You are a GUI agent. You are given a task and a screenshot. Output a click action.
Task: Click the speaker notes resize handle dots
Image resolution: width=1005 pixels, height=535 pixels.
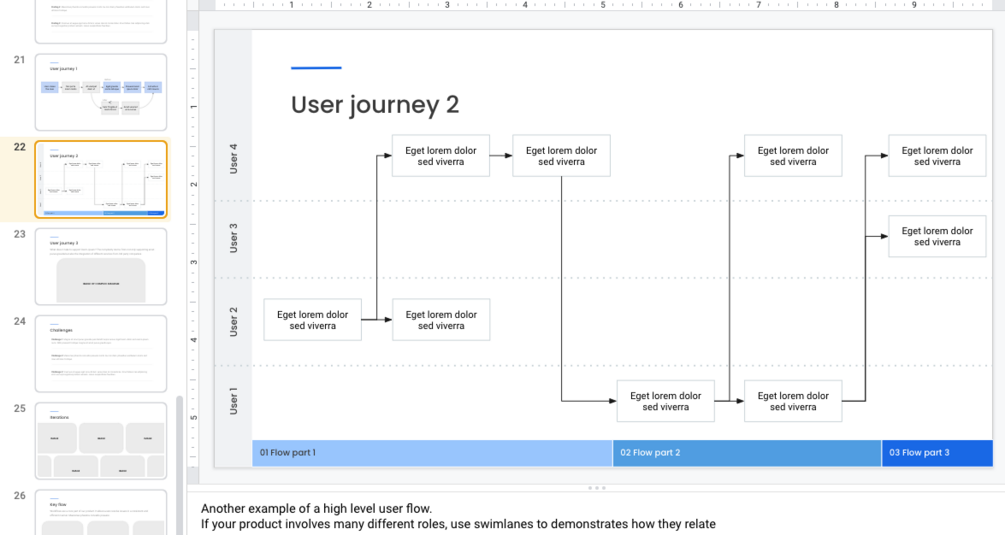click(x=597, y=488)
